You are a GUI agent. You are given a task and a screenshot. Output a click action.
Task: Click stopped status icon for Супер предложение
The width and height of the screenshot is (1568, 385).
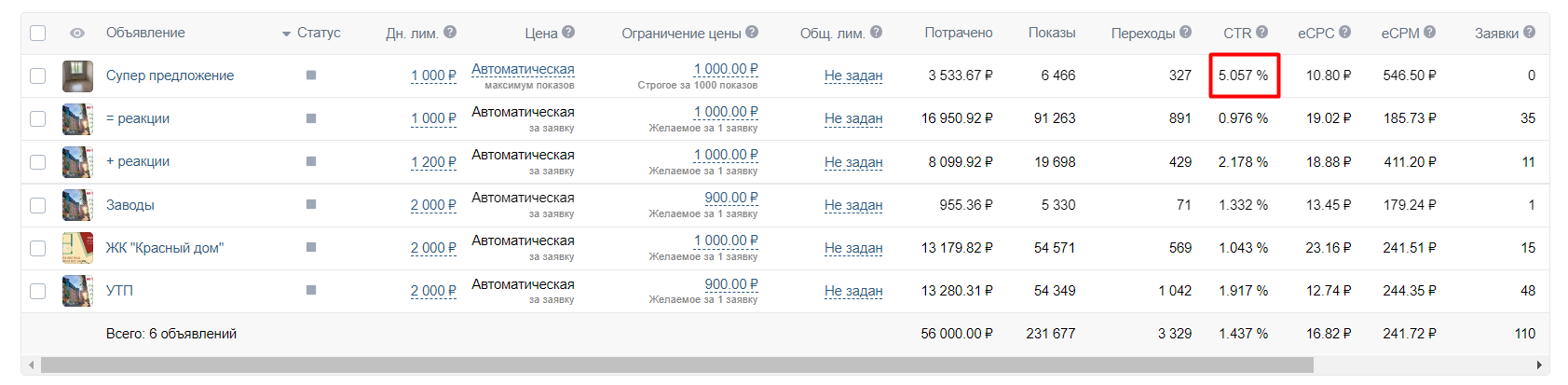[x=311, y=76]
